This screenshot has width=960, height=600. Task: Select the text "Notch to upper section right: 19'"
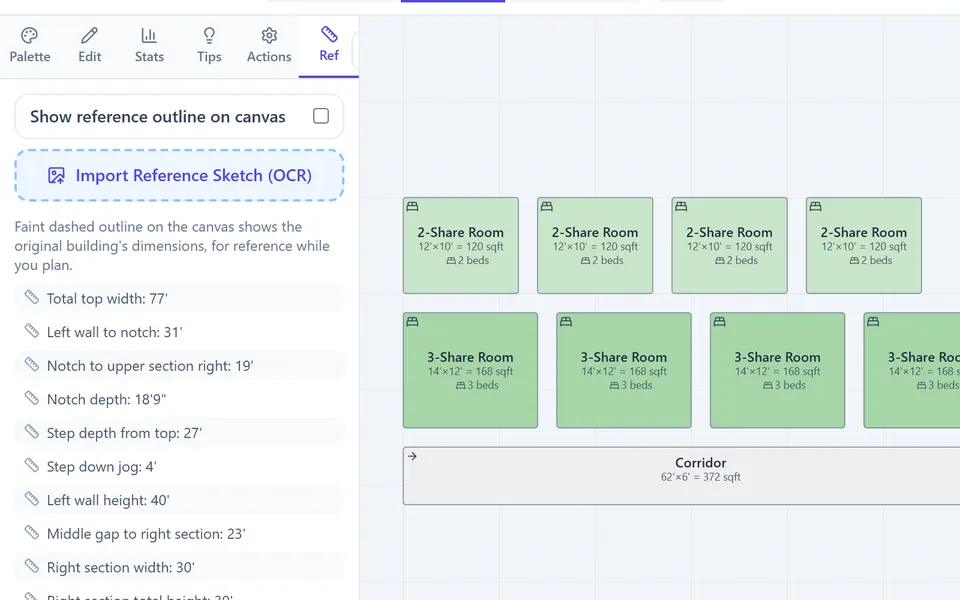150,366
